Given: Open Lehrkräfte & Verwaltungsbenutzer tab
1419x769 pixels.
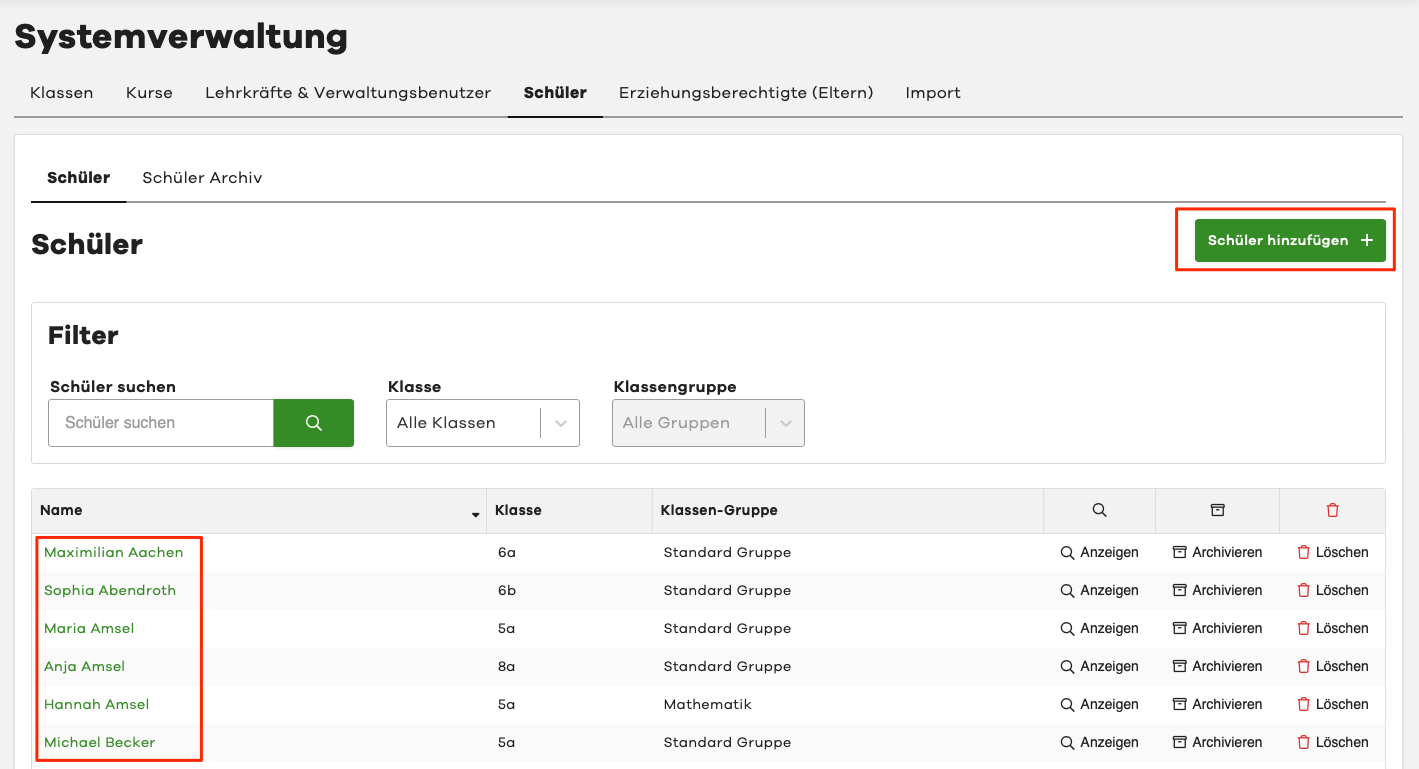Looking at the screenshot, I should tap(348, 93).
